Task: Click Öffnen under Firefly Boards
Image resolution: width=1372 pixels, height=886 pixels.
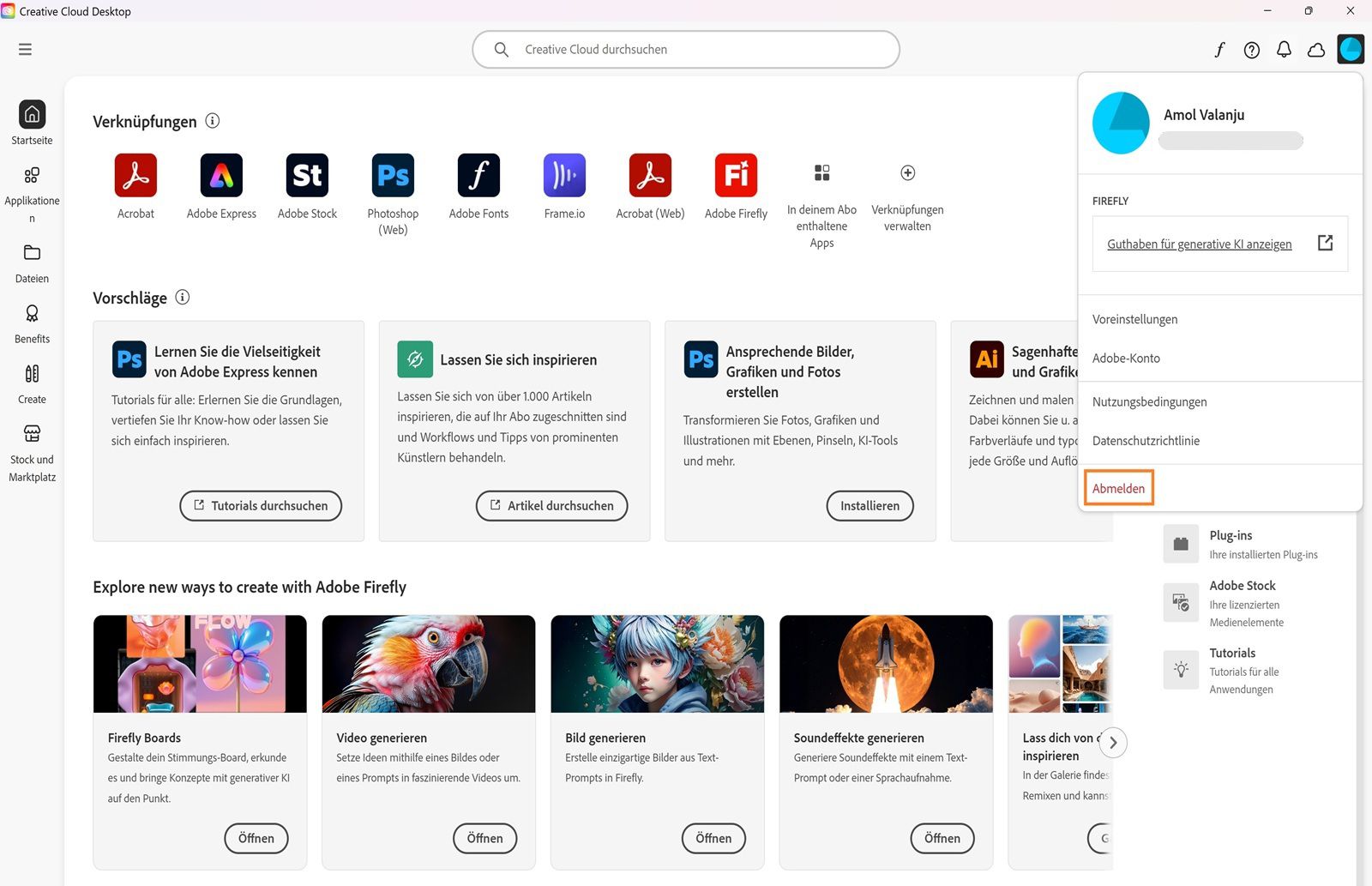Action: (256, 838)
